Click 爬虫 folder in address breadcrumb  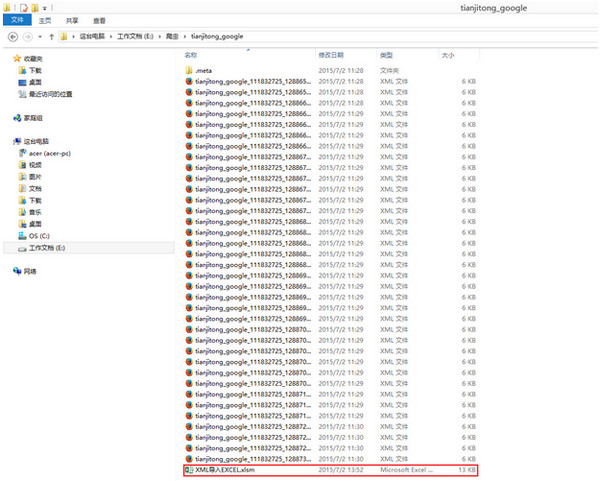coord(171,37)
